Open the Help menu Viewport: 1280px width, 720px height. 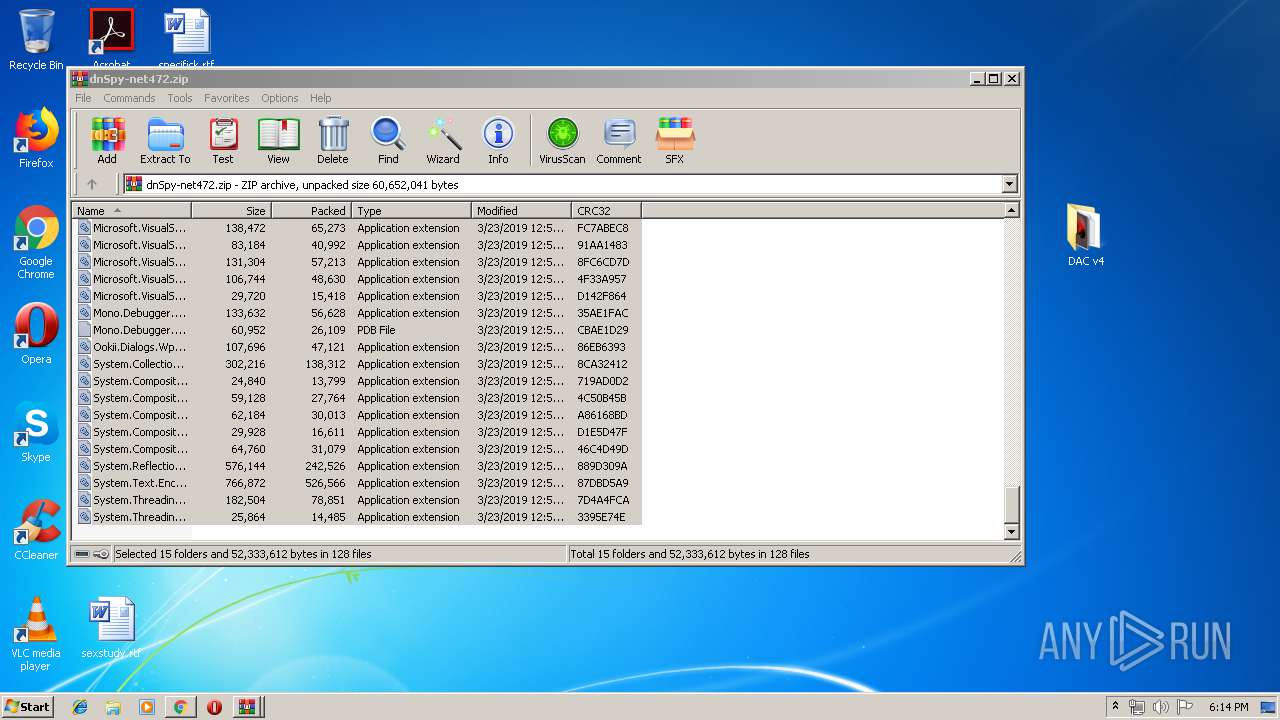click(x=320, y=98)
